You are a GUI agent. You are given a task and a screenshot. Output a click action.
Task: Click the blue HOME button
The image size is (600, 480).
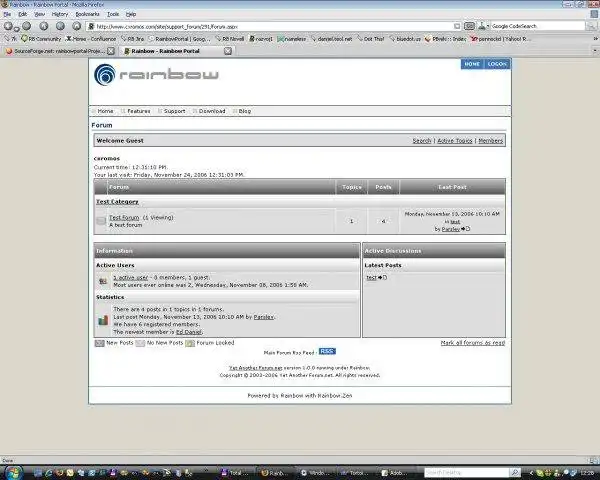click(472, 64)
